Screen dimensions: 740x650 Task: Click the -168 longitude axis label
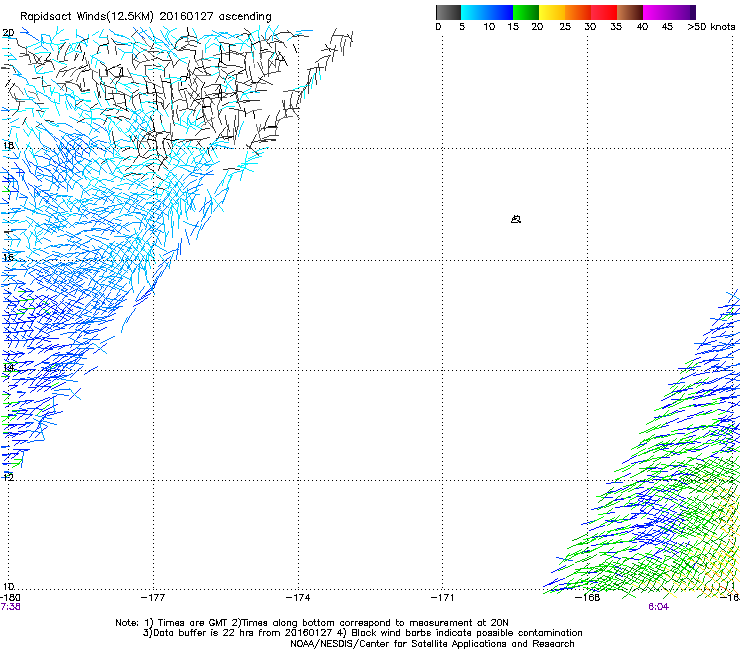pos(588,598)
